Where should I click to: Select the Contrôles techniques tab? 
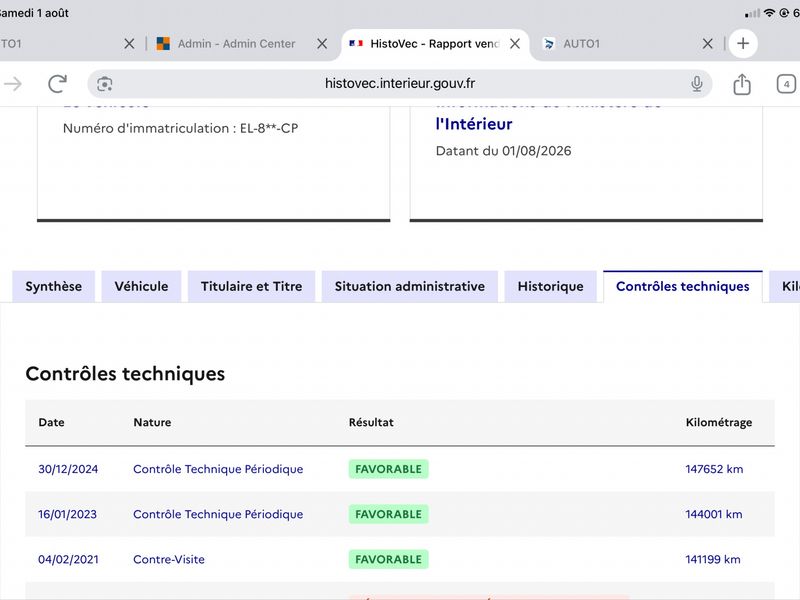pos(683,287)
